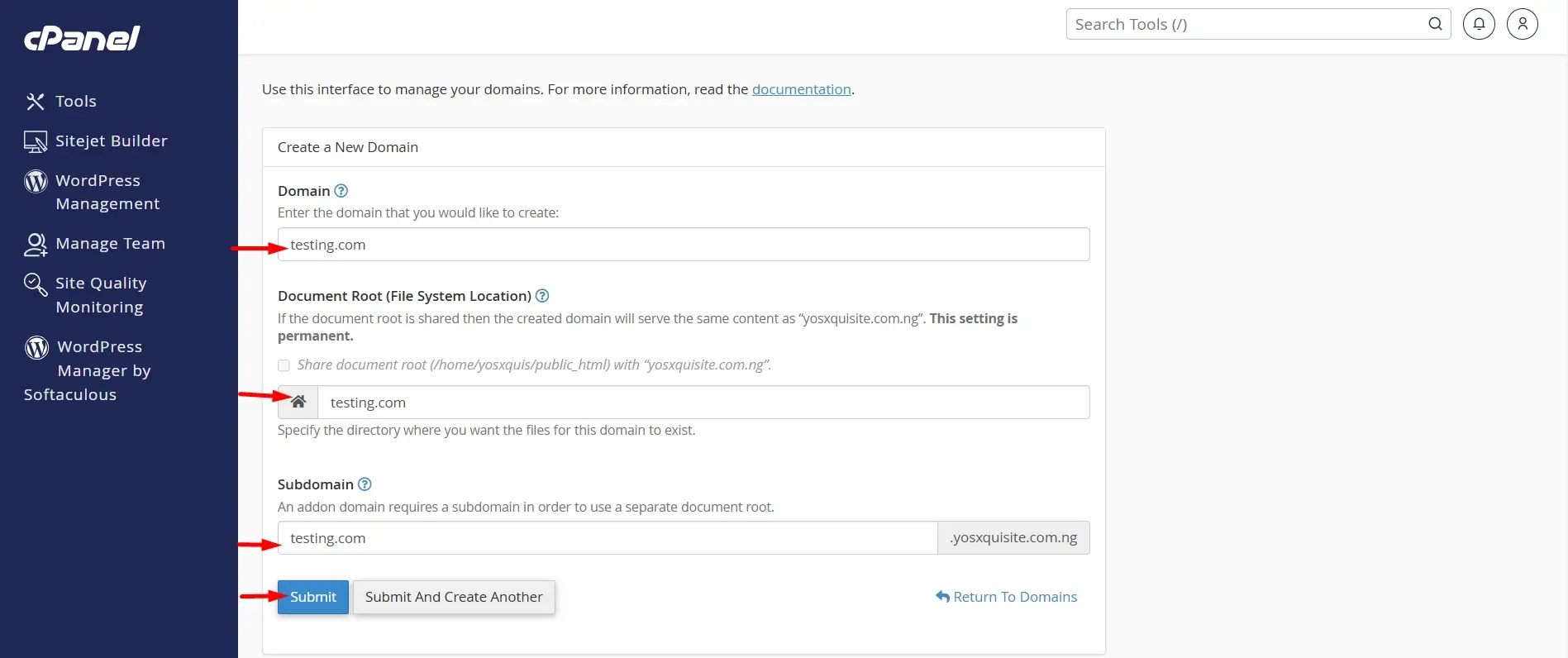Click the .yosxquisite.com.ng suffix

pyautogui.click(x=1013, y=538)
